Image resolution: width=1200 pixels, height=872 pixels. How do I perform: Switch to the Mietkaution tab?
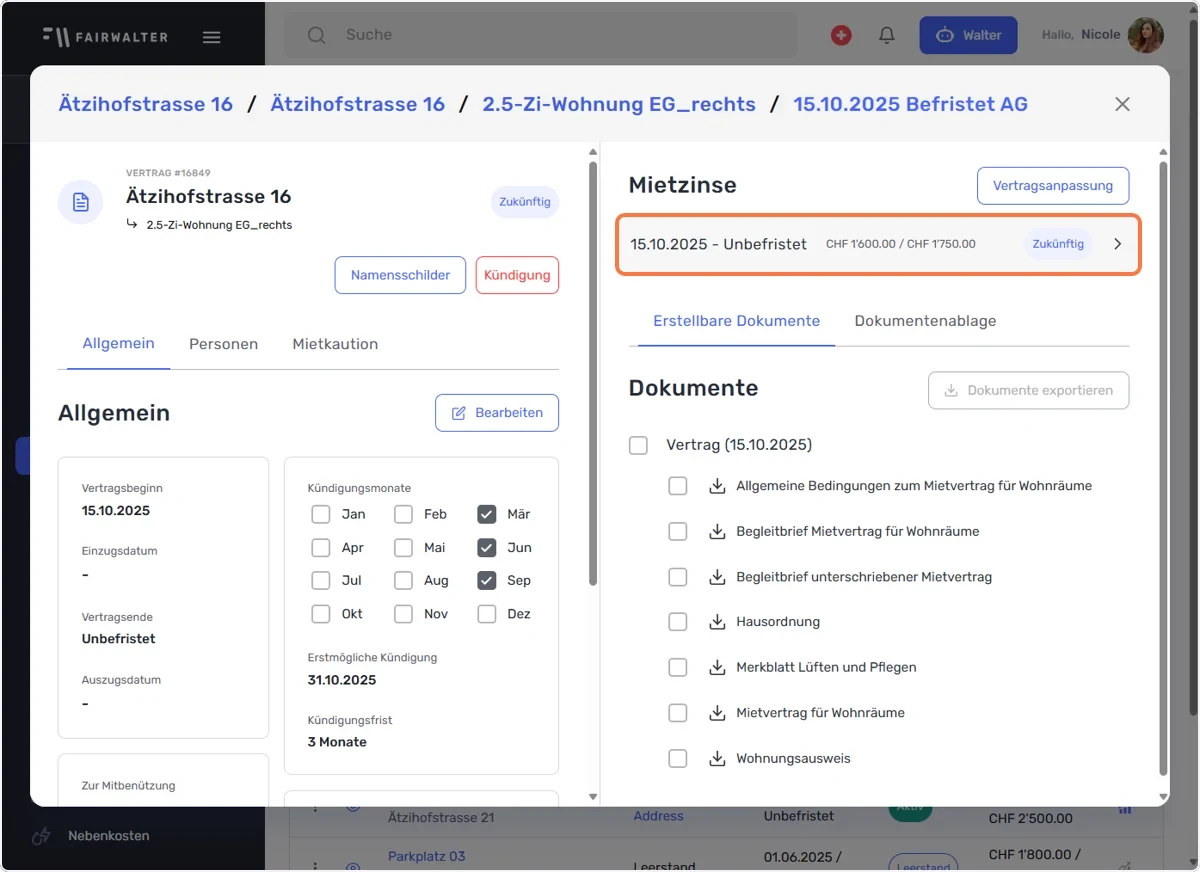[x=335, y=344]
